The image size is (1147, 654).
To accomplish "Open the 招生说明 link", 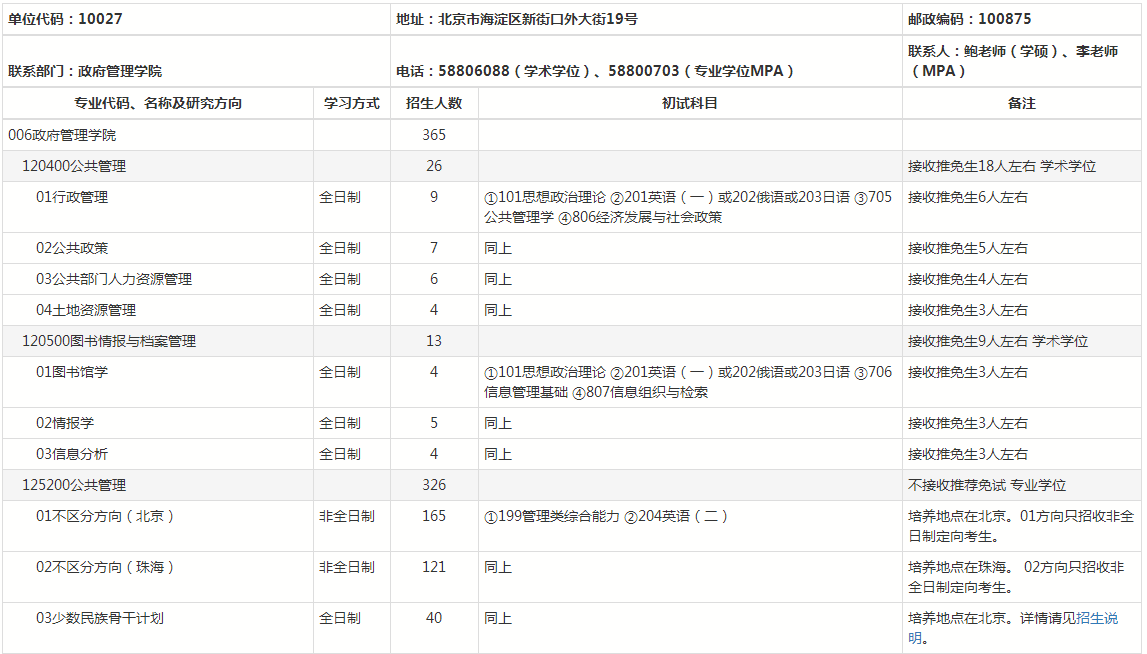I will pyautogui.click(x=1097, y=619).
